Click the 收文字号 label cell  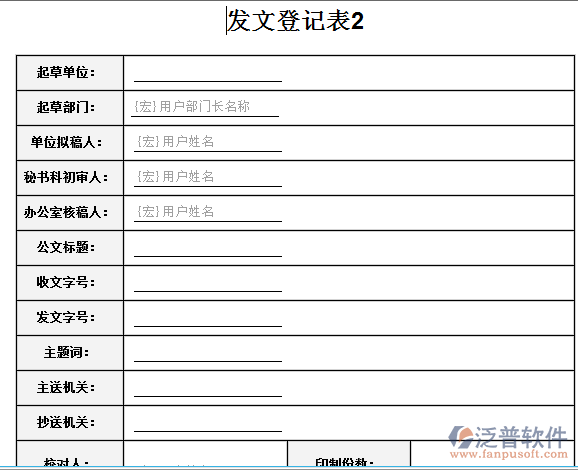(70, 283)
